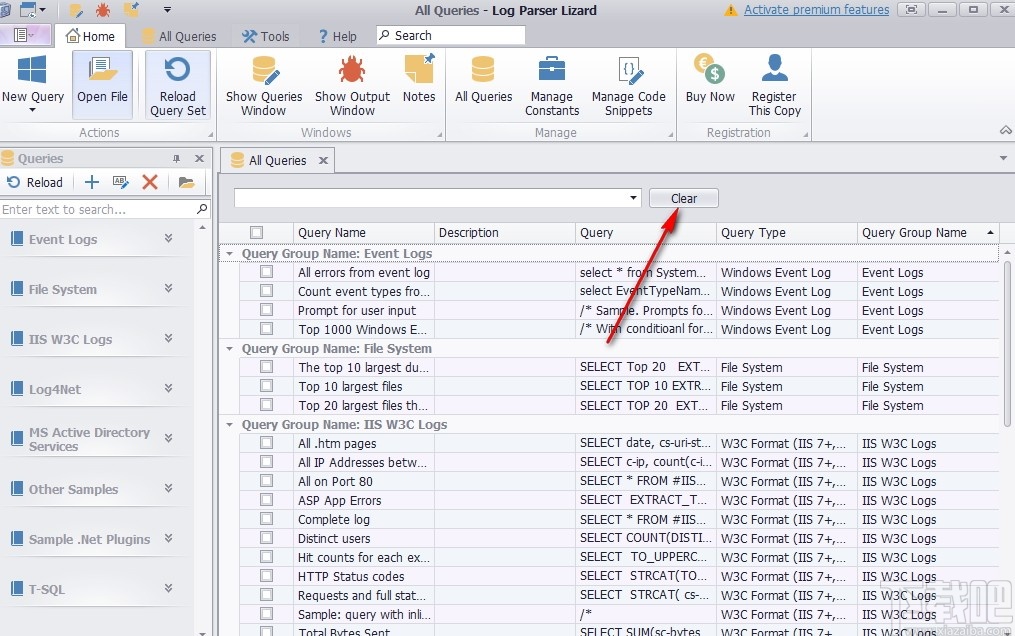This screenshot has width=1015, height=636.
Task: Click Reload in Queries panel
Action: coord(35,182)
